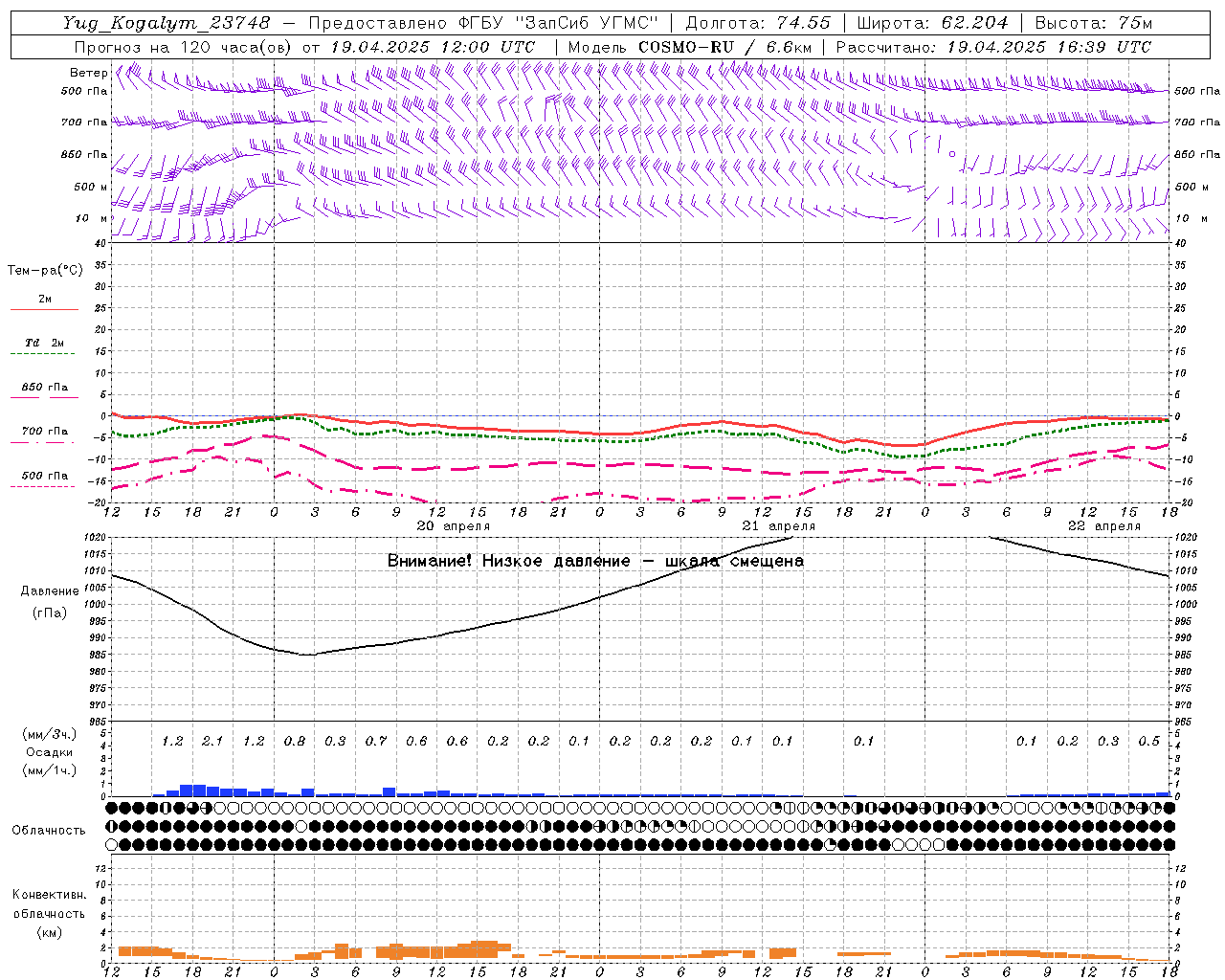Screen dimensions: 1225x980
Task: Select the 22 апреля date label
Action: (x=1104, y=526)
